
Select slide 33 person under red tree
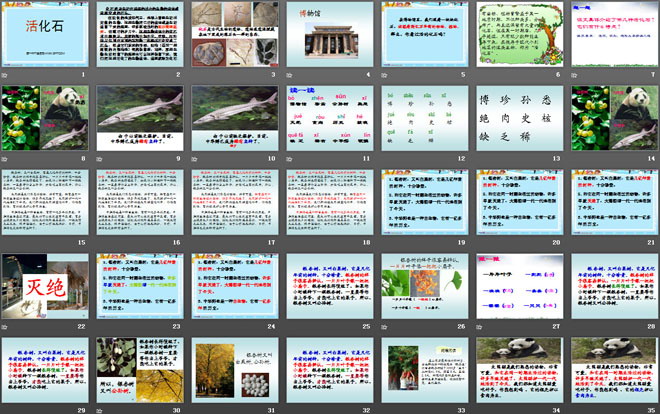425,370
